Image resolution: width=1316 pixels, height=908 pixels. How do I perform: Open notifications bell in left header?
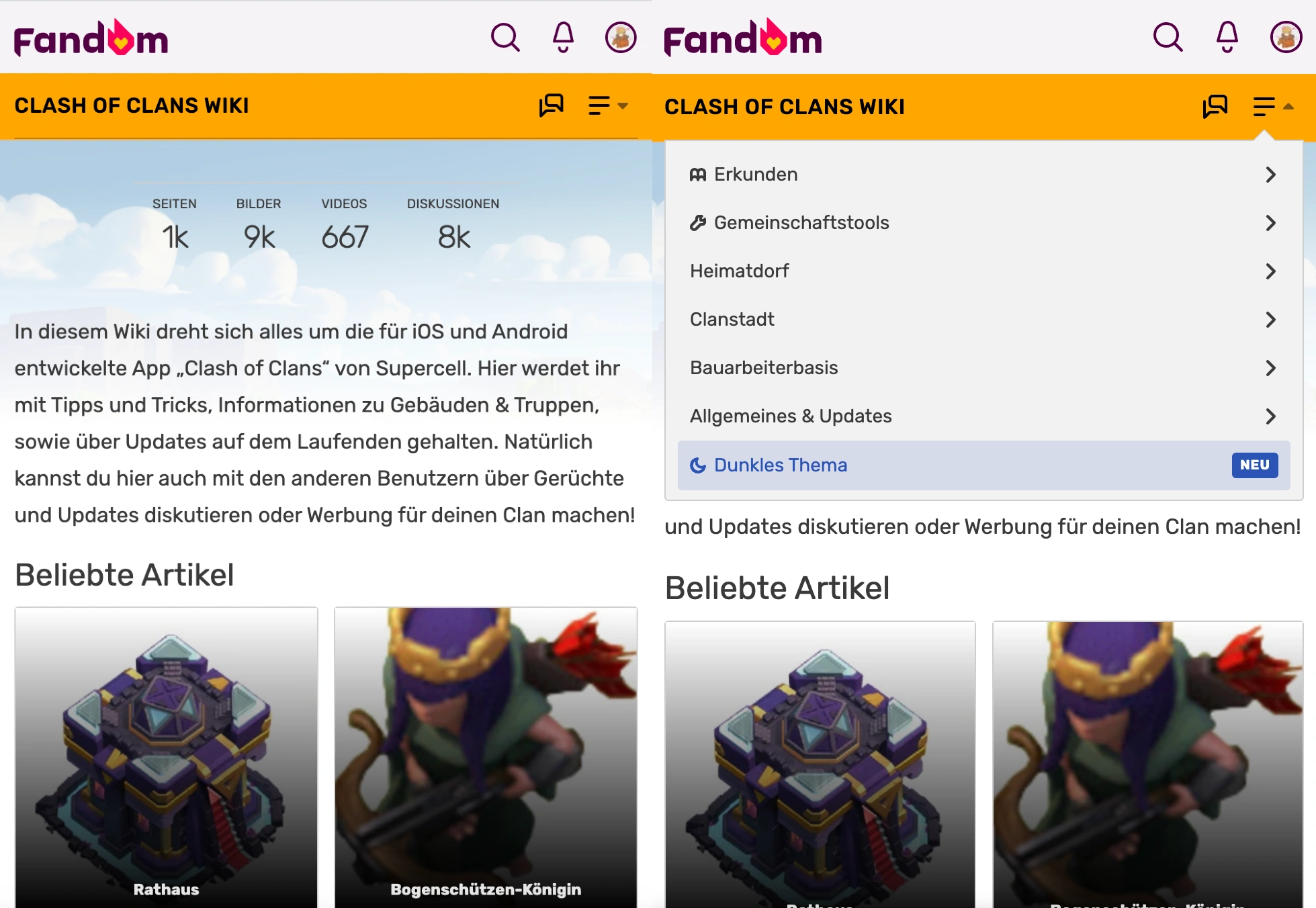[x=563, y=38]
